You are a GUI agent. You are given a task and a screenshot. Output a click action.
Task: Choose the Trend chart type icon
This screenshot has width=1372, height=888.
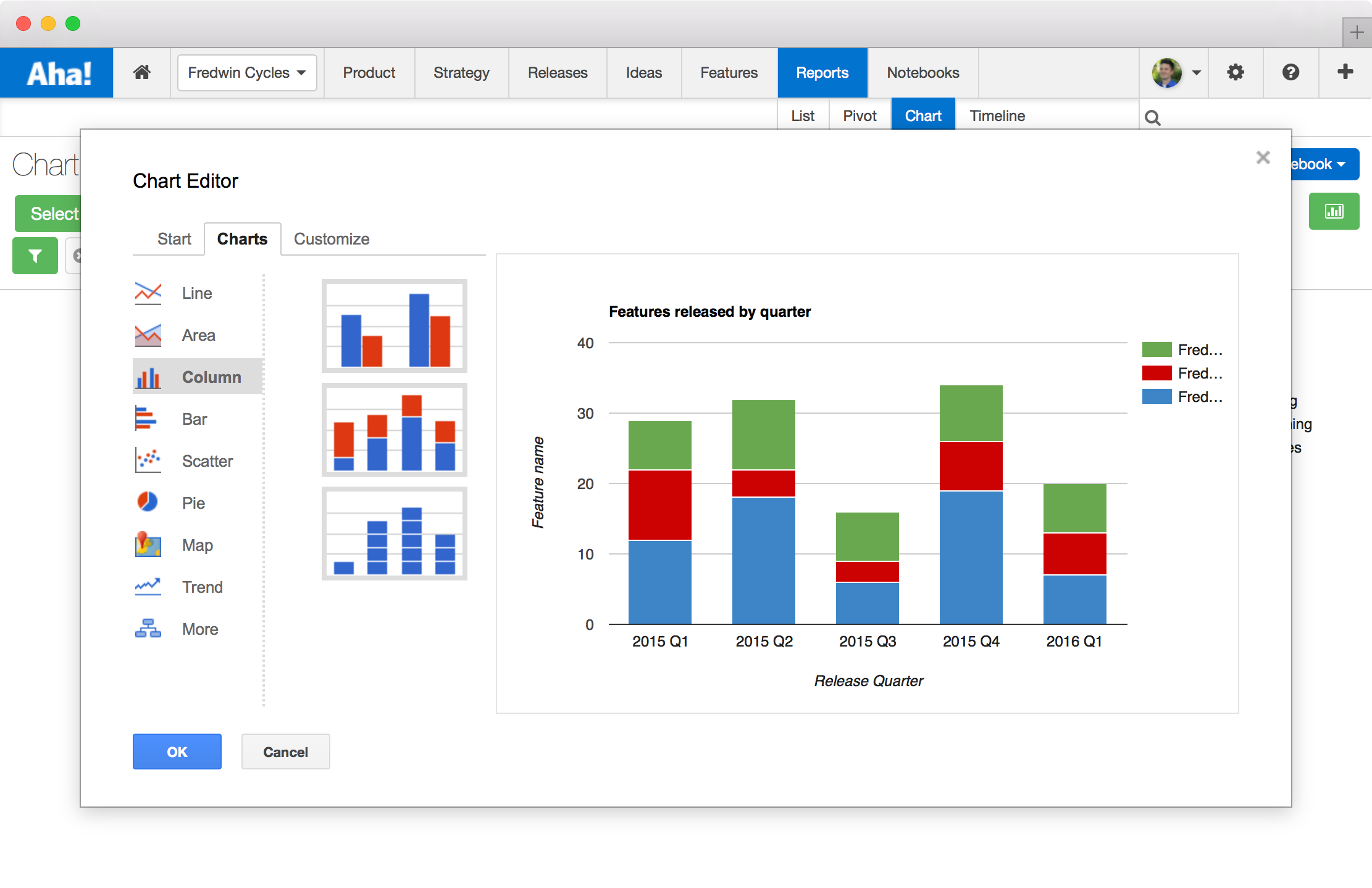(x=148, y=587)
